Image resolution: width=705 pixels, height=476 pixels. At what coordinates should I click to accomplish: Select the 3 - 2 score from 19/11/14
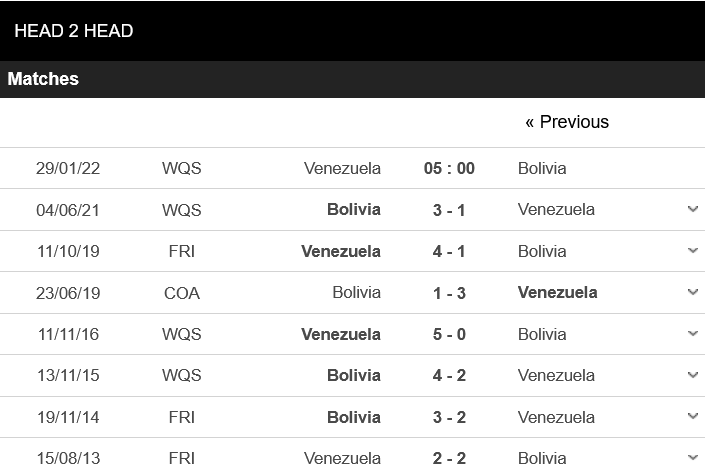point(449,417)
